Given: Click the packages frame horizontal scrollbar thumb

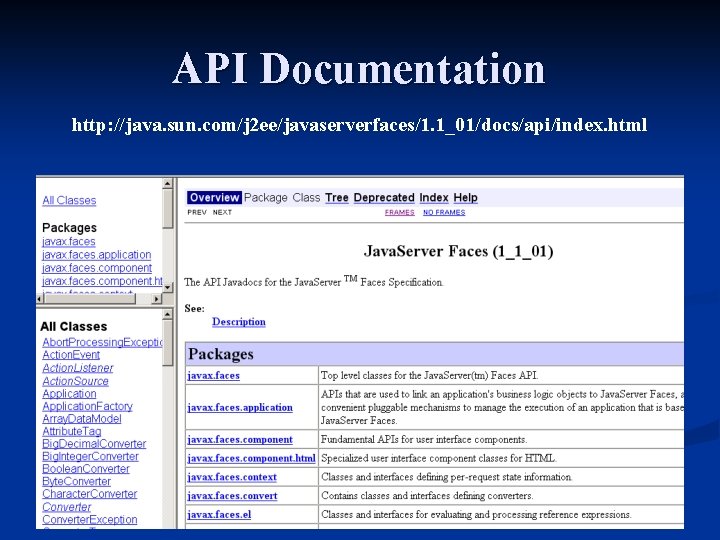Looking at the screenshot, I should (x=90, y=298).
